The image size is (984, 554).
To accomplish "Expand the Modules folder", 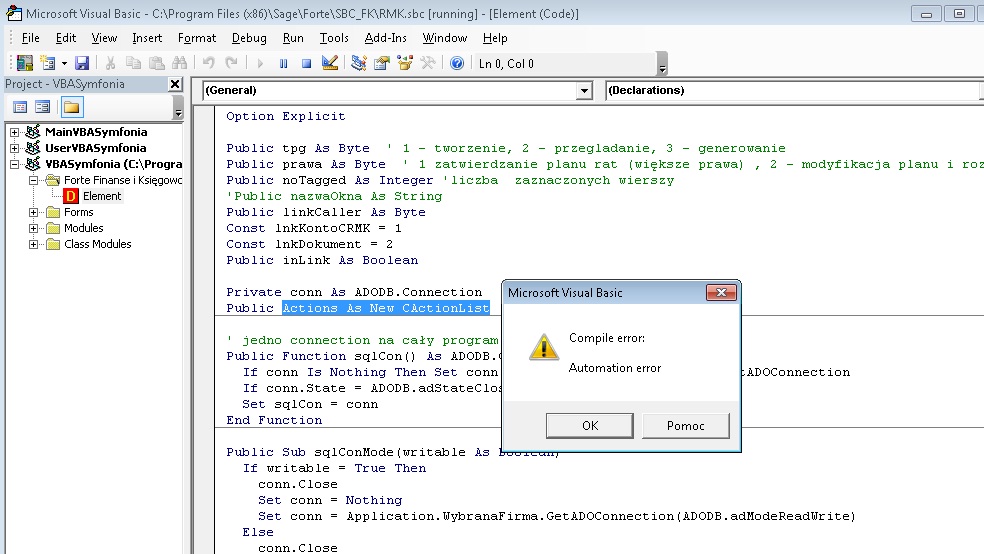I will (x=33, y=228).
